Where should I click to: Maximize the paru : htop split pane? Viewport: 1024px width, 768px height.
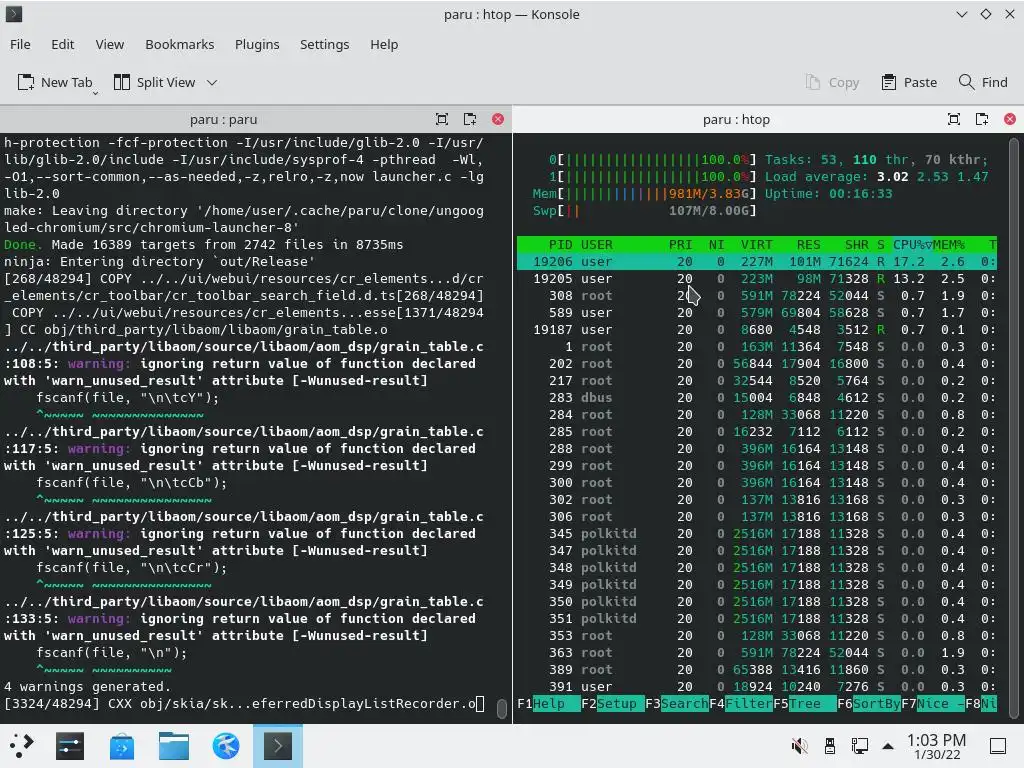[x=954, y=119]
